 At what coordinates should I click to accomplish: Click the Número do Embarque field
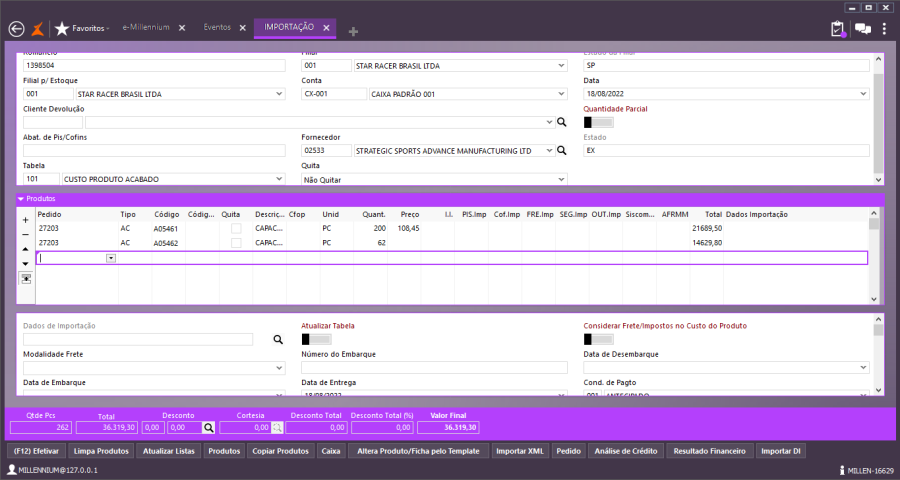click(435, 367)
